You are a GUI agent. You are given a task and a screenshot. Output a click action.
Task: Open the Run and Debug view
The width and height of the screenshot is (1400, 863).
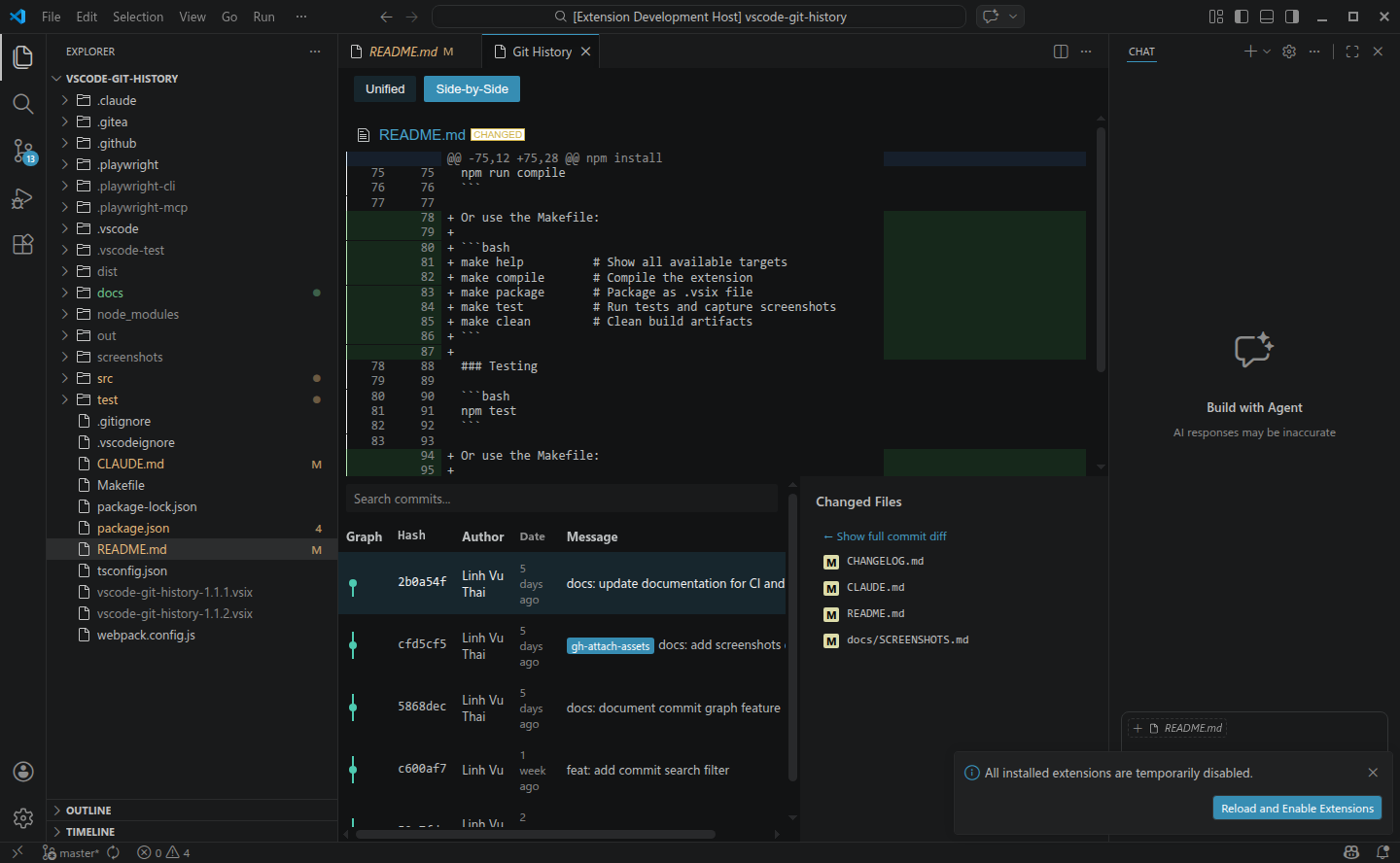pyautogui.click(x=23, y=197)
